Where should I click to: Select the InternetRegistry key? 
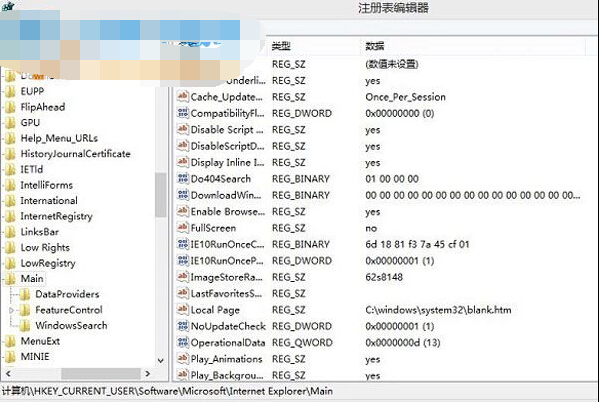[x=56, y=217]
